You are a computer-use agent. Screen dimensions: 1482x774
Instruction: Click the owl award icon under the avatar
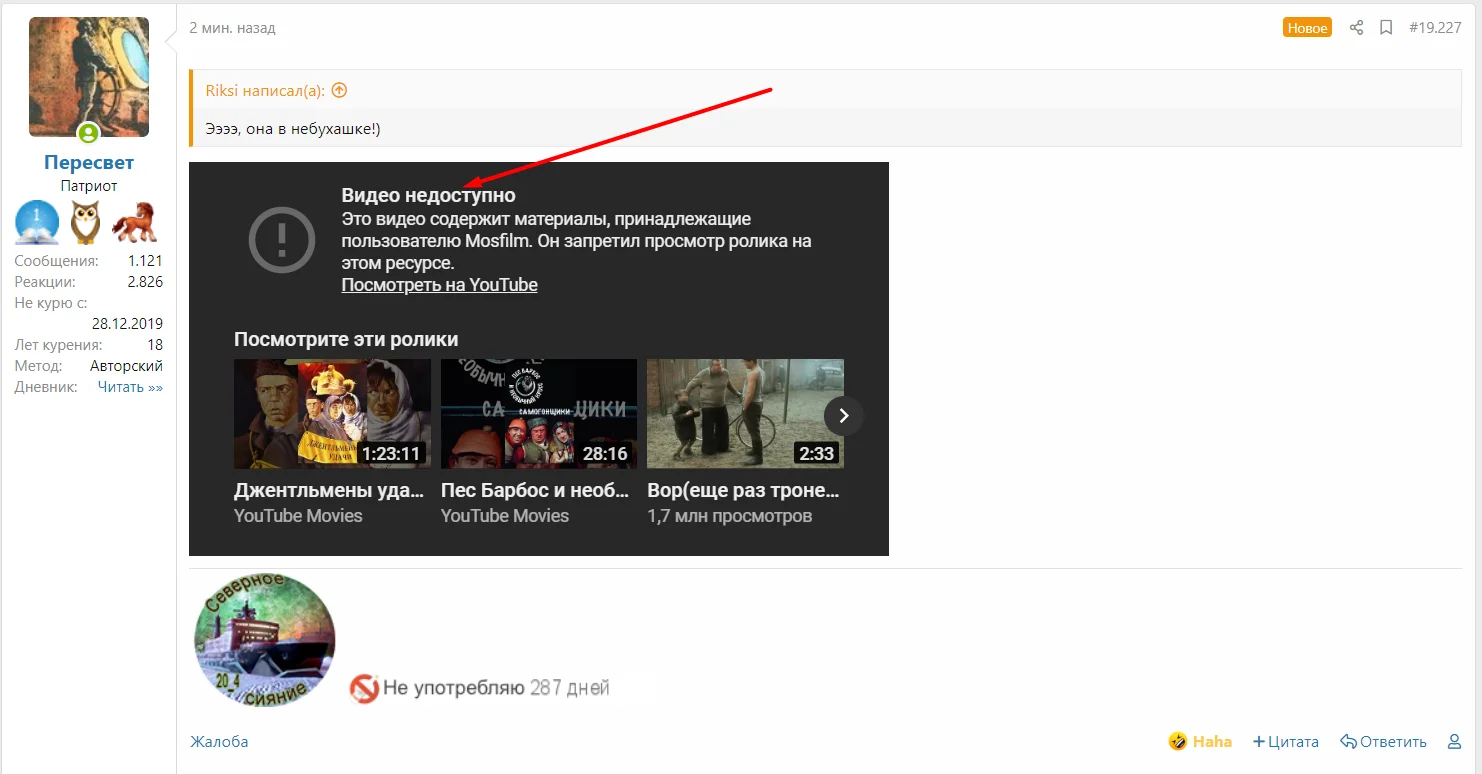point(85,222)
